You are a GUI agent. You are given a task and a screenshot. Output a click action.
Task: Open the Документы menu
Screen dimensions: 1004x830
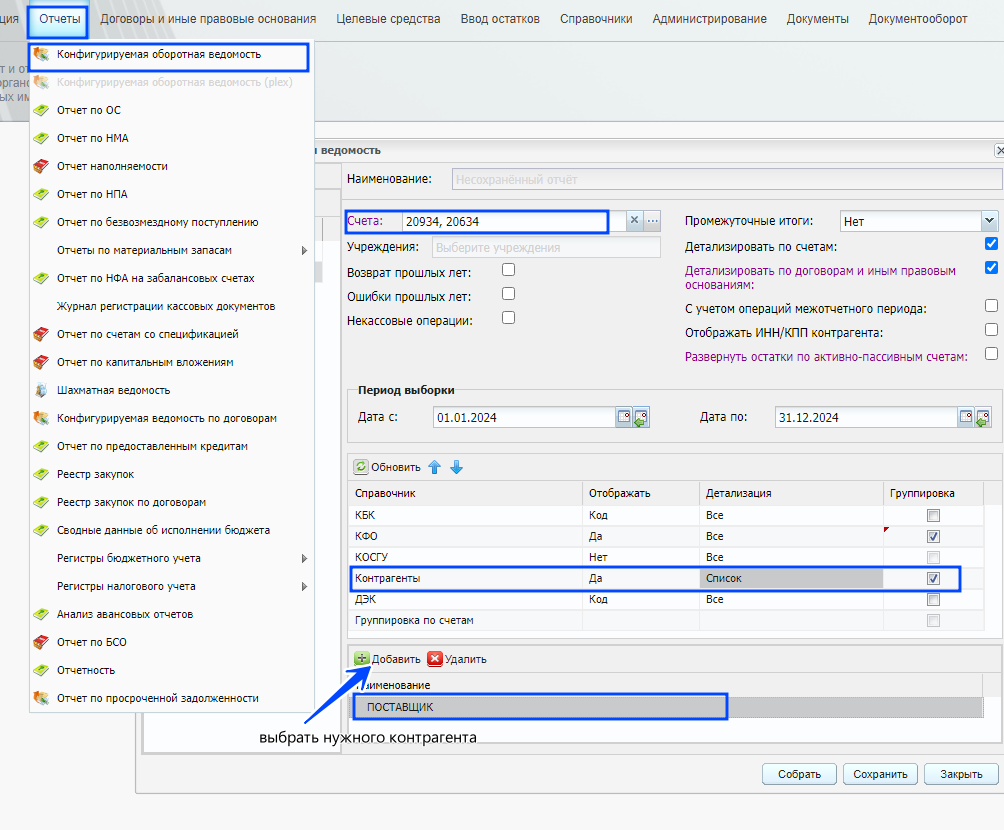tap(818, 19)
